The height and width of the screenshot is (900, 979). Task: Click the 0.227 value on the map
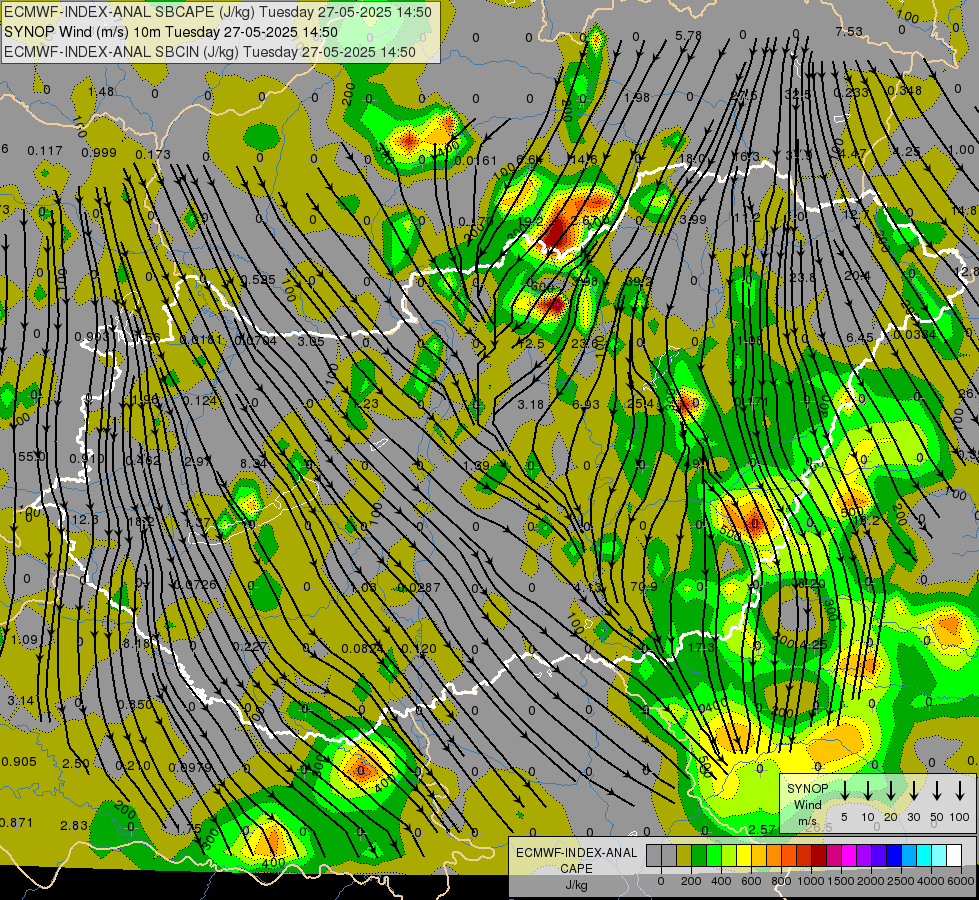click(252, 647)
